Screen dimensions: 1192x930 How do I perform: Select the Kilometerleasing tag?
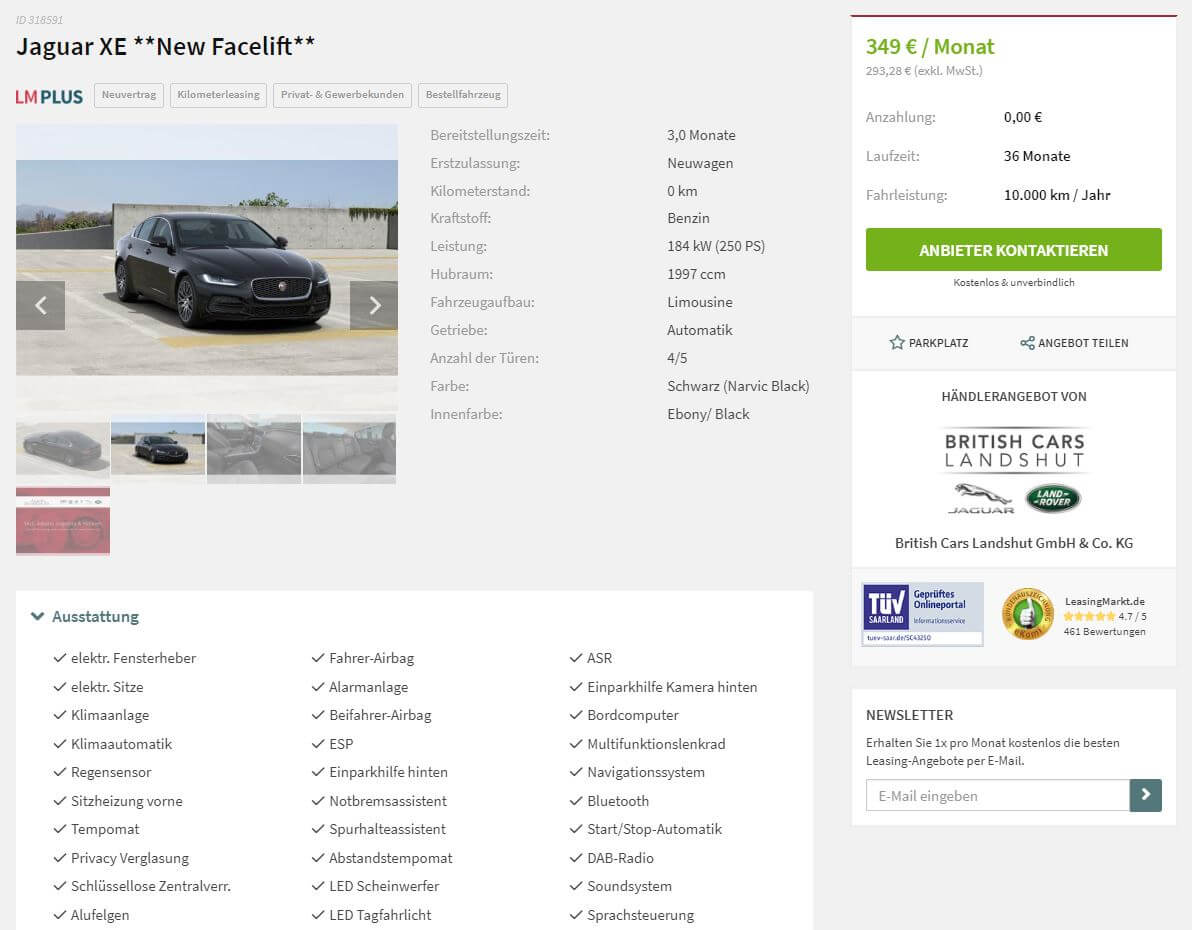point(218,95)
